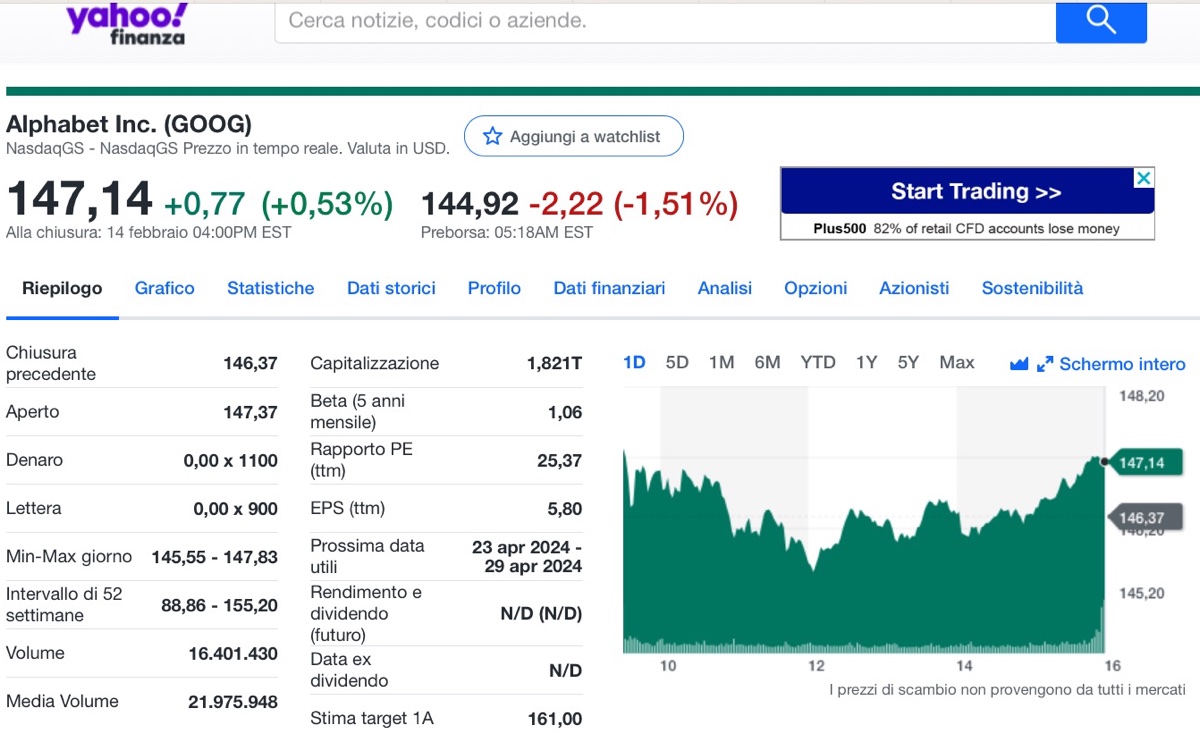Add GOOG via Aggiungi a watchlist button
Screen dimensions: 1200x734
coord(574,136)
